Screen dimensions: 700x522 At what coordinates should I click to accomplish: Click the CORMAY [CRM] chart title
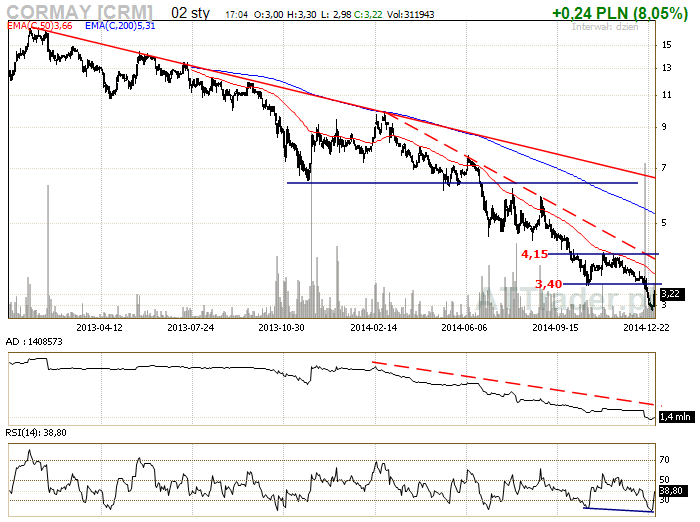coord(79,12)
